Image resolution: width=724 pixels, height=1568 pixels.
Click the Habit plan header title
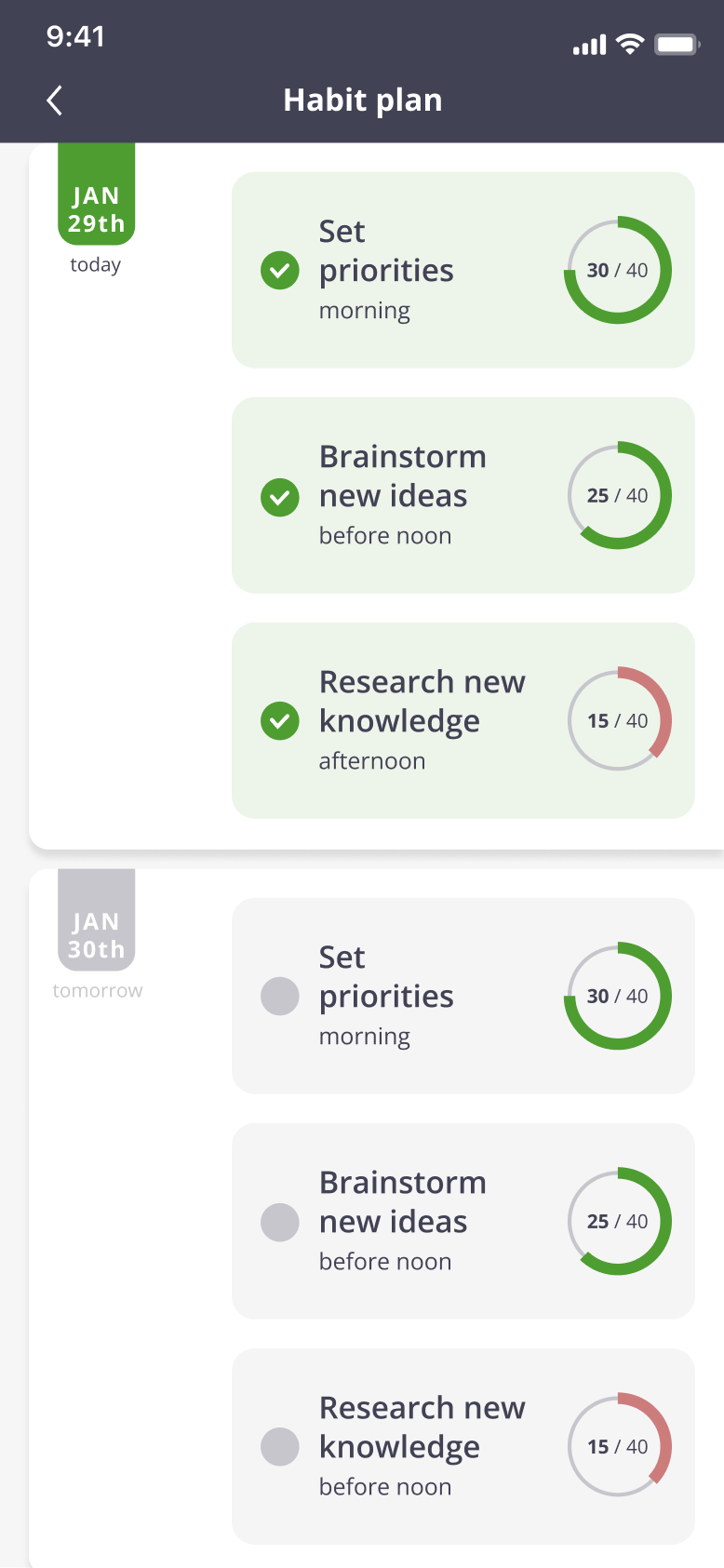coord(363,101)
